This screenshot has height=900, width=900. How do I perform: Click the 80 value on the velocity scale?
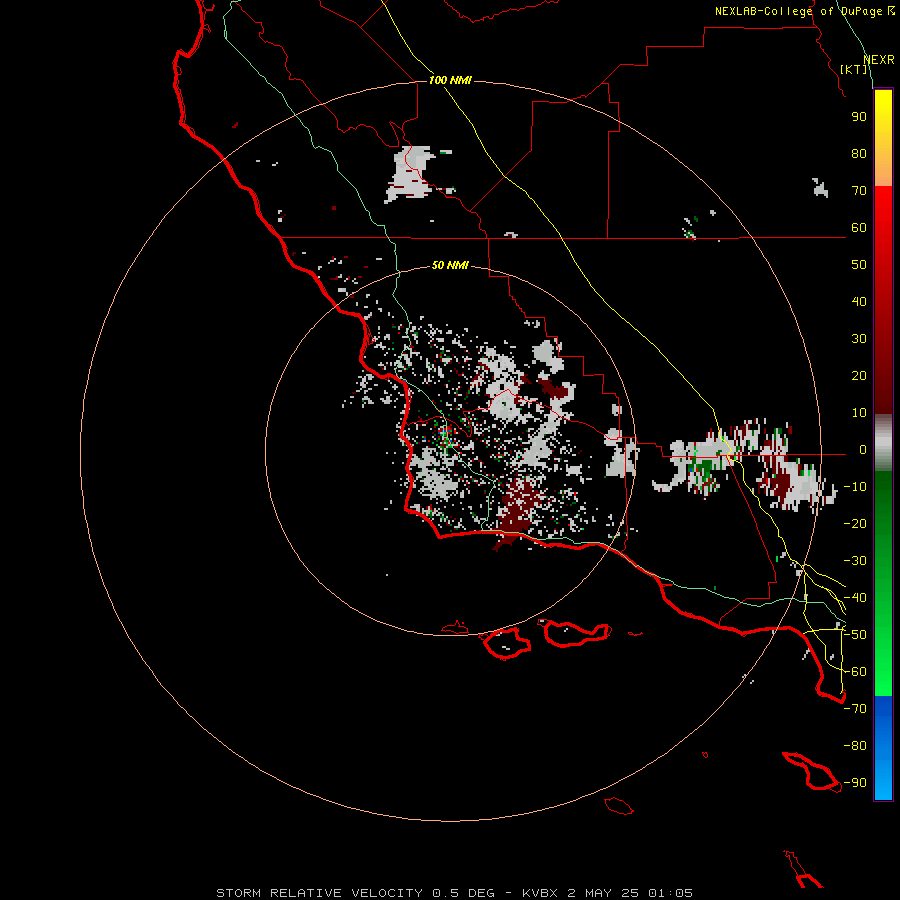[x=859, y=153]
